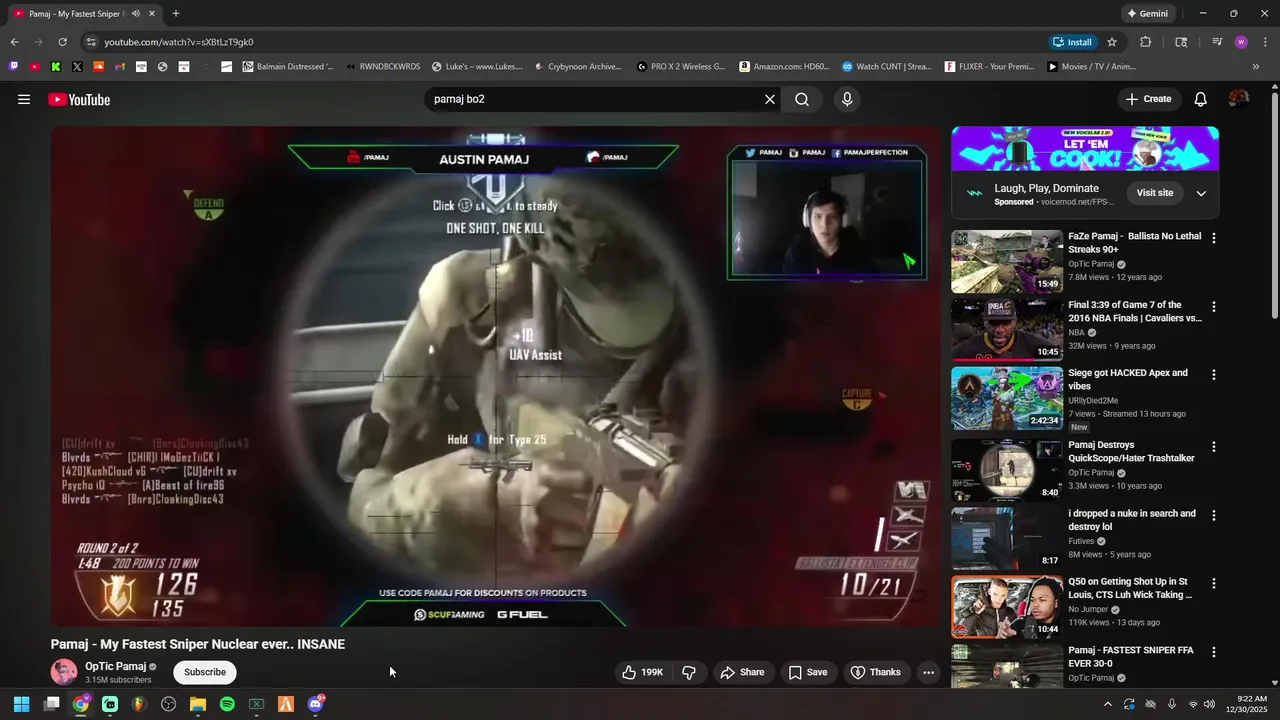This screenshot has width=1280, height=720.
Task: Click the Create button
Action: coord(1148,99)
